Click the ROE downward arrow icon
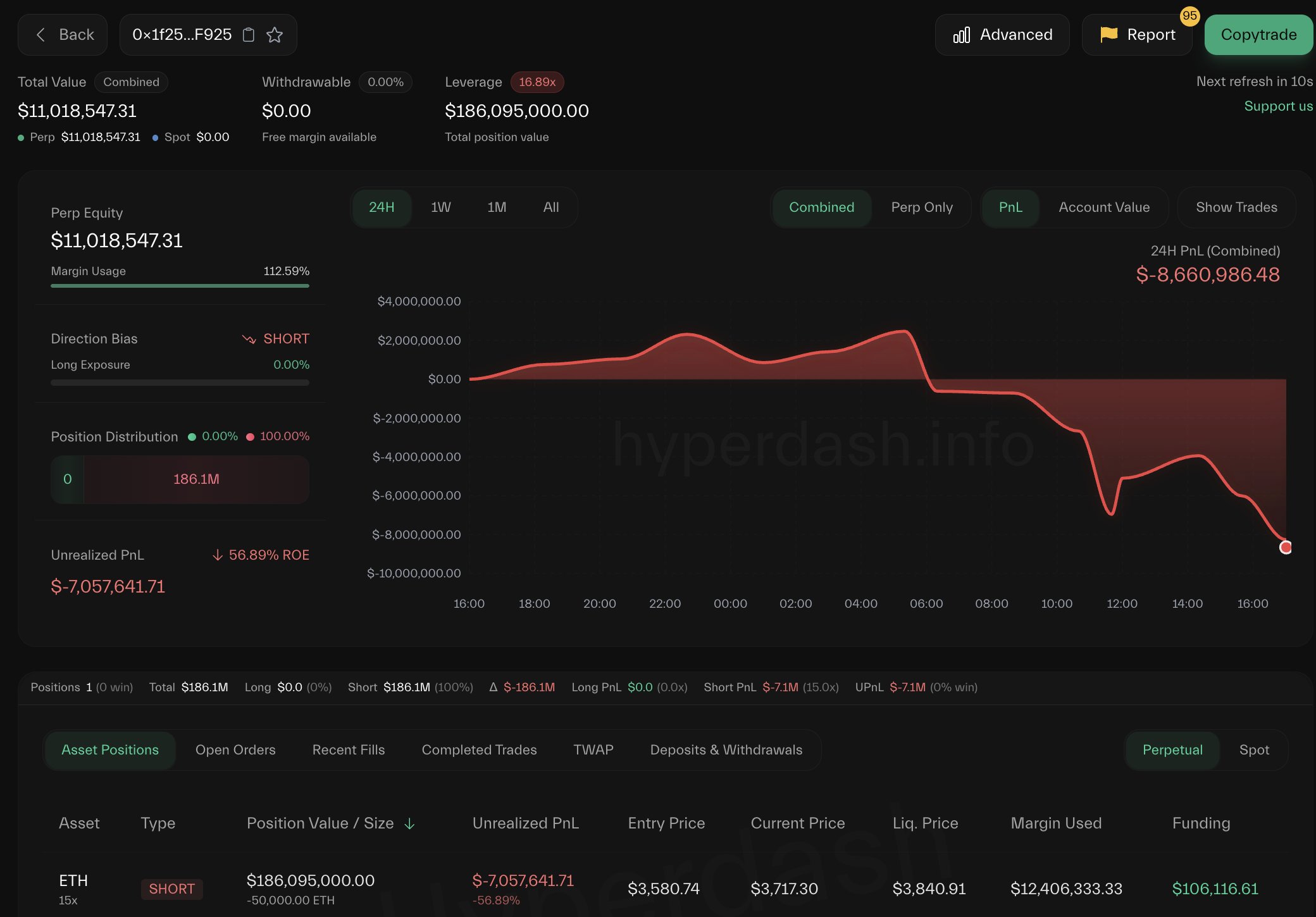 (218, 555)
